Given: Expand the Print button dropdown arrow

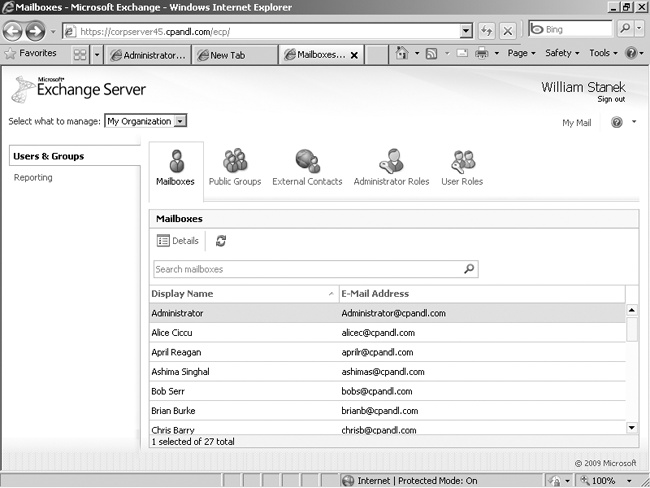Looking at the screenshot, I should (497, 53).
